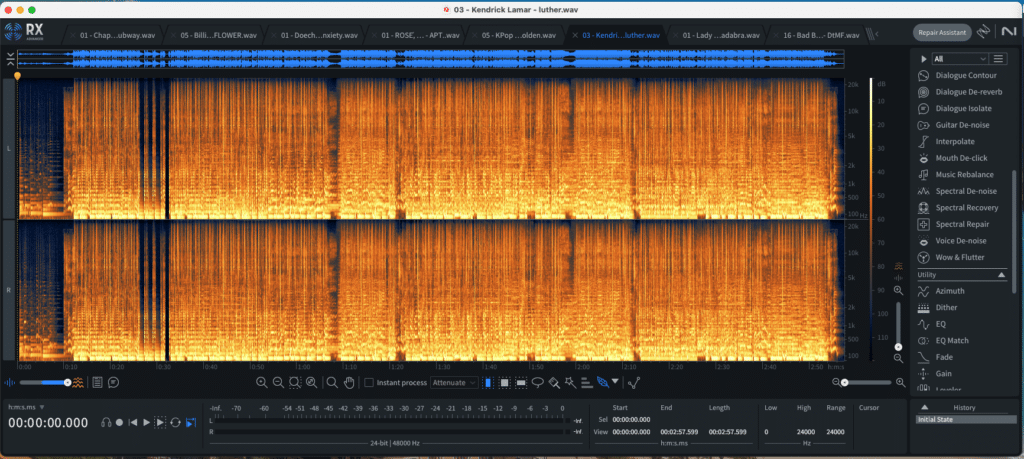Open the Fade utility
1024x459 pixels.
pos(935,357)
